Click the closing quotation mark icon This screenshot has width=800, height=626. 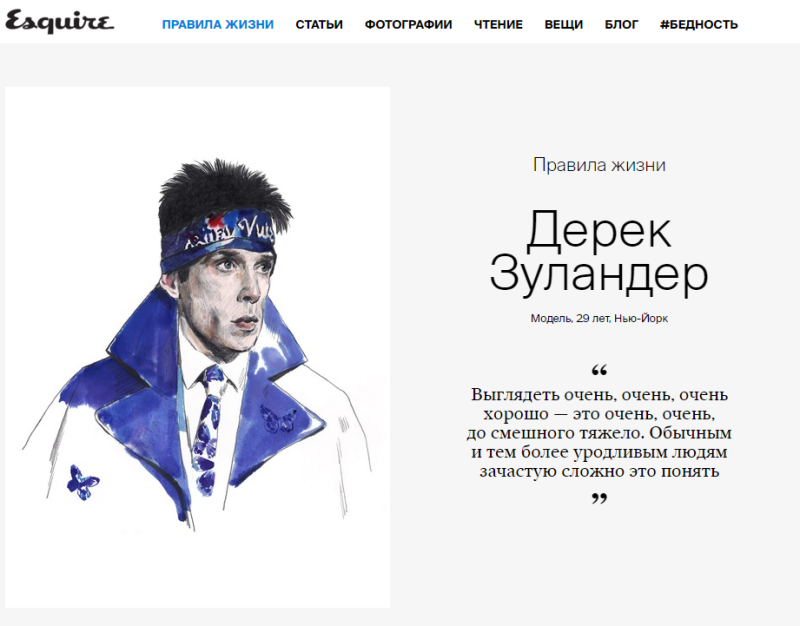599,498
